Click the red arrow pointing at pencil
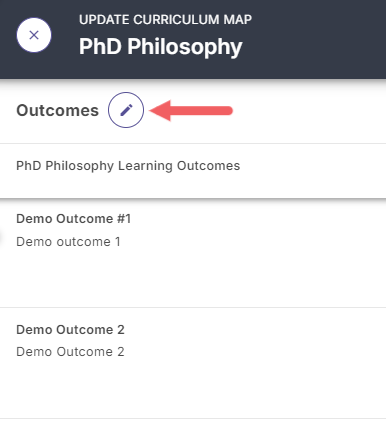 [x=191, y=110]
